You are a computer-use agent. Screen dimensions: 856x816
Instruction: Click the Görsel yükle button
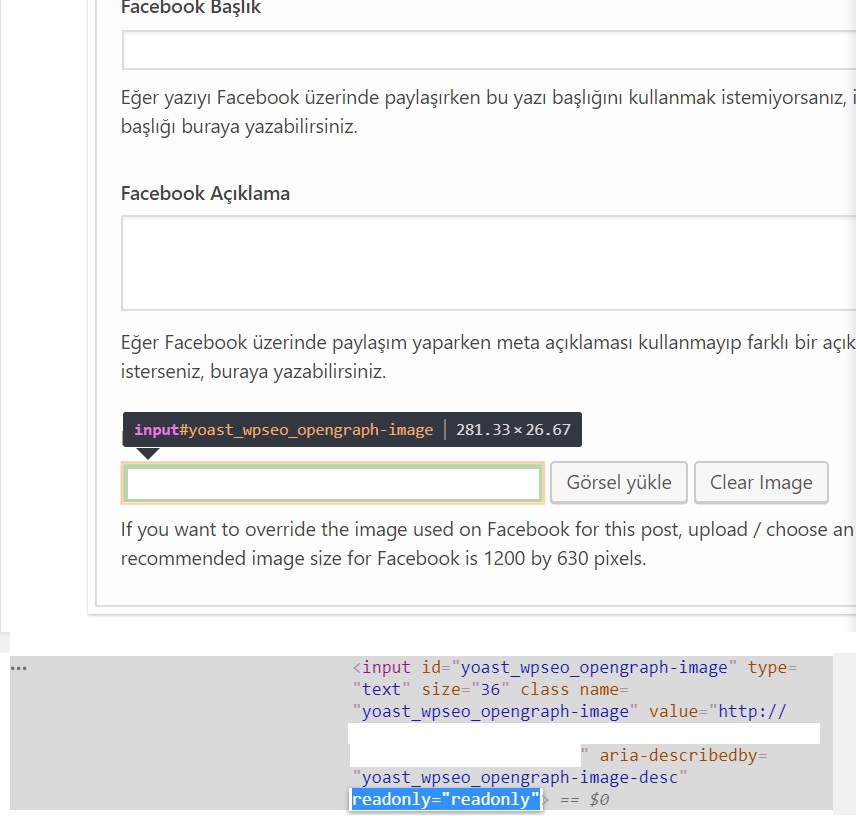coord(619,483)
